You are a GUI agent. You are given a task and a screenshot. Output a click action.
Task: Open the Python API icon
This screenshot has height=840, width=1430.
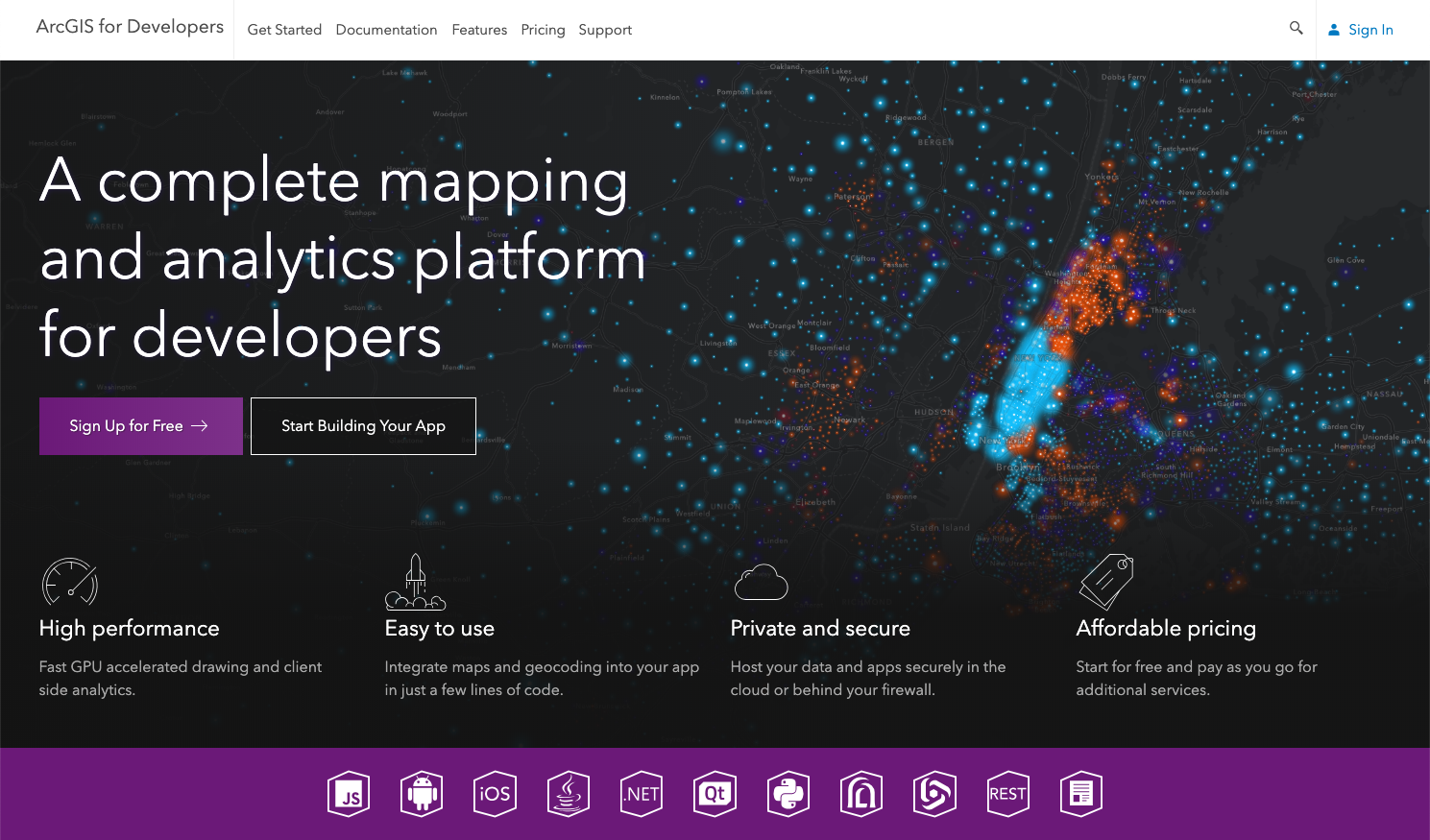(x=788, y=794)
